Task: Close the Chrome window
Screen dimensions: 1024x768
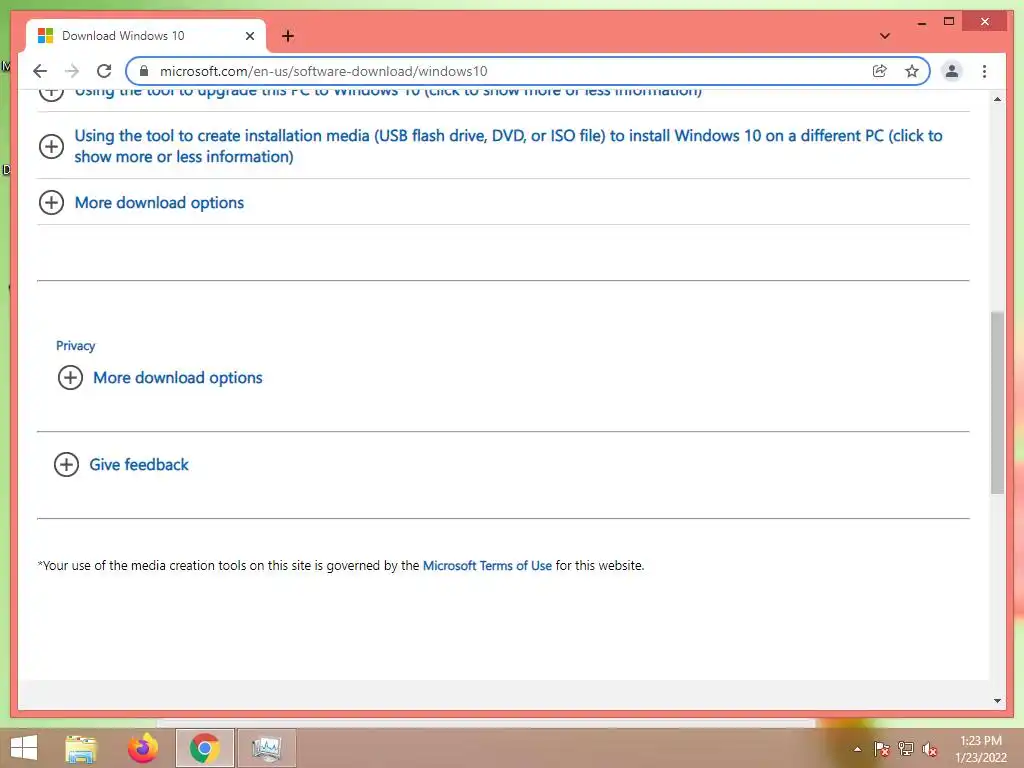Action: (x=985, y=22)
